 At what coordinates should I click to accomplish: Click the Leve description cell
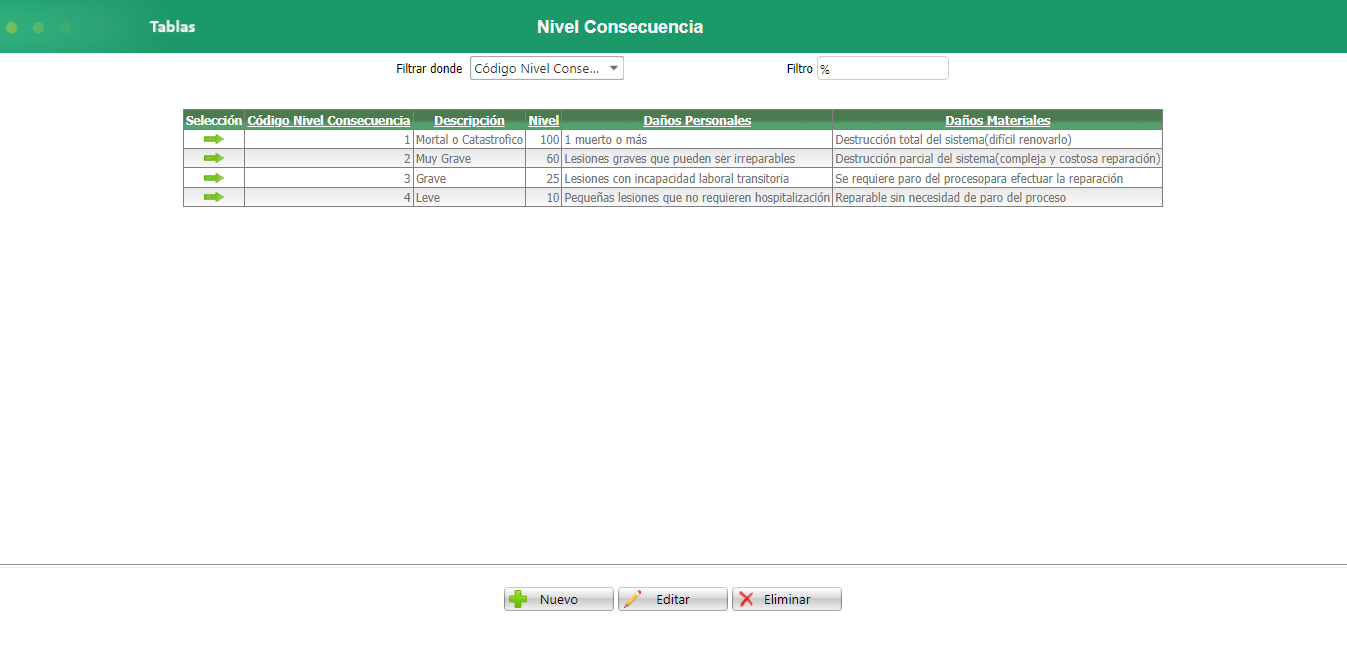[x=469, y=198]
